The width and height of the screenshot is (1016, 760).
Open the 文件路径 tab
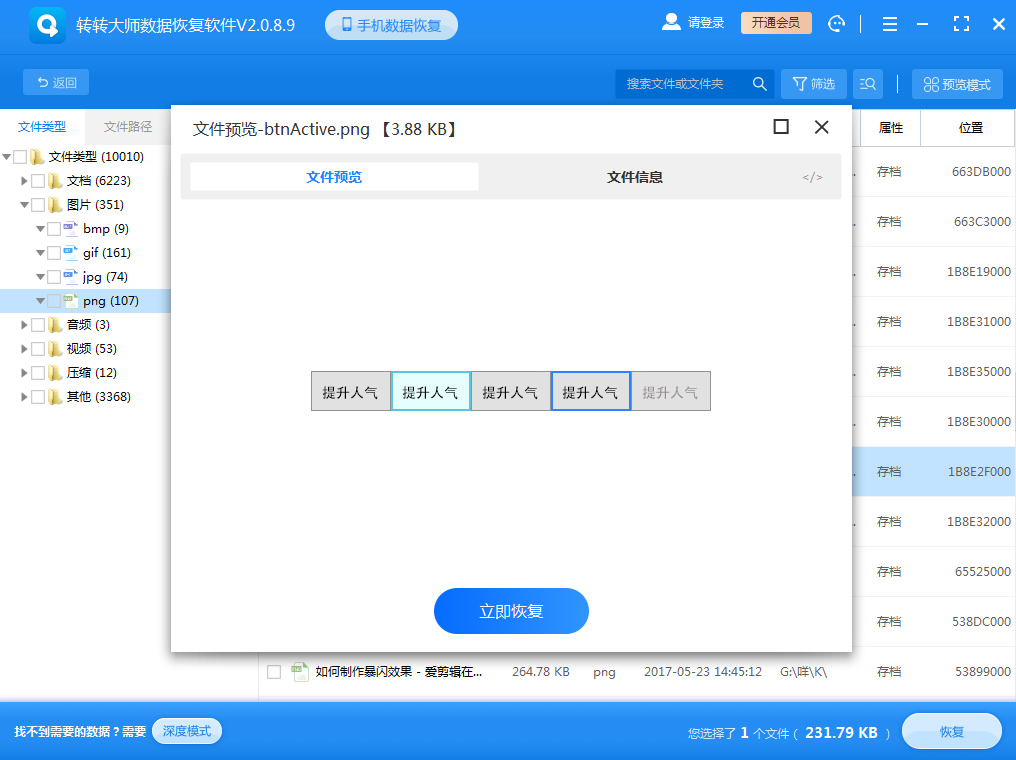click(127, 126)
